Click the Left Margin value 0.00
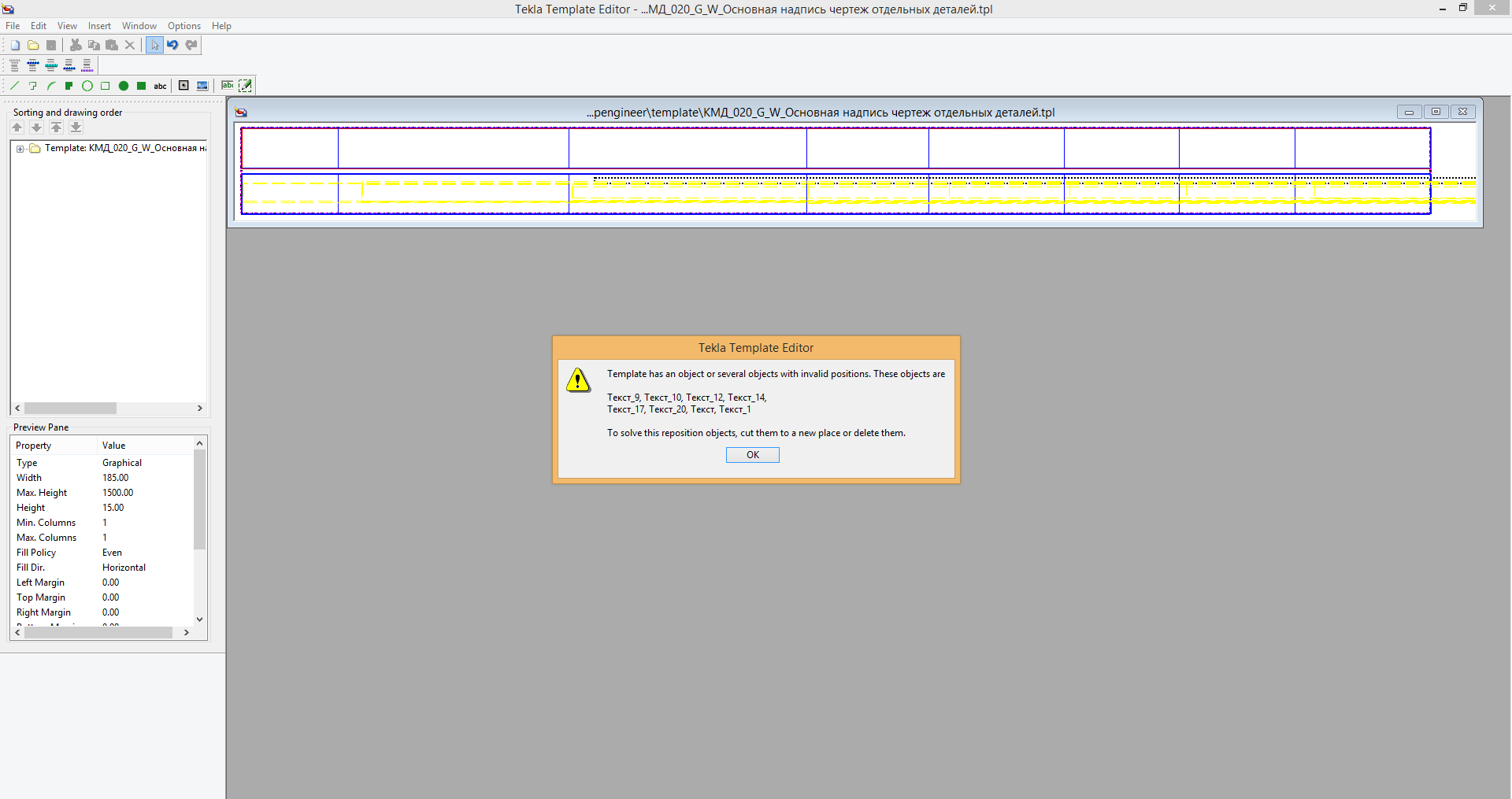The height and width of the screenshot is (799, 1512). [x=111, y=583]
